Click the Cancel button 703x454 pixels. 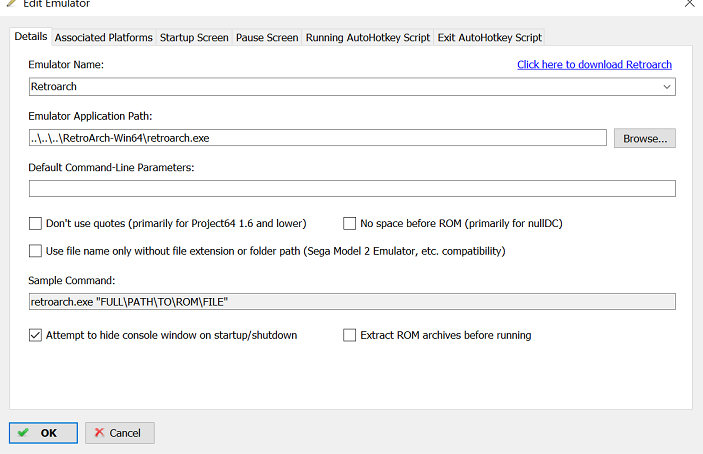[120, 433]
